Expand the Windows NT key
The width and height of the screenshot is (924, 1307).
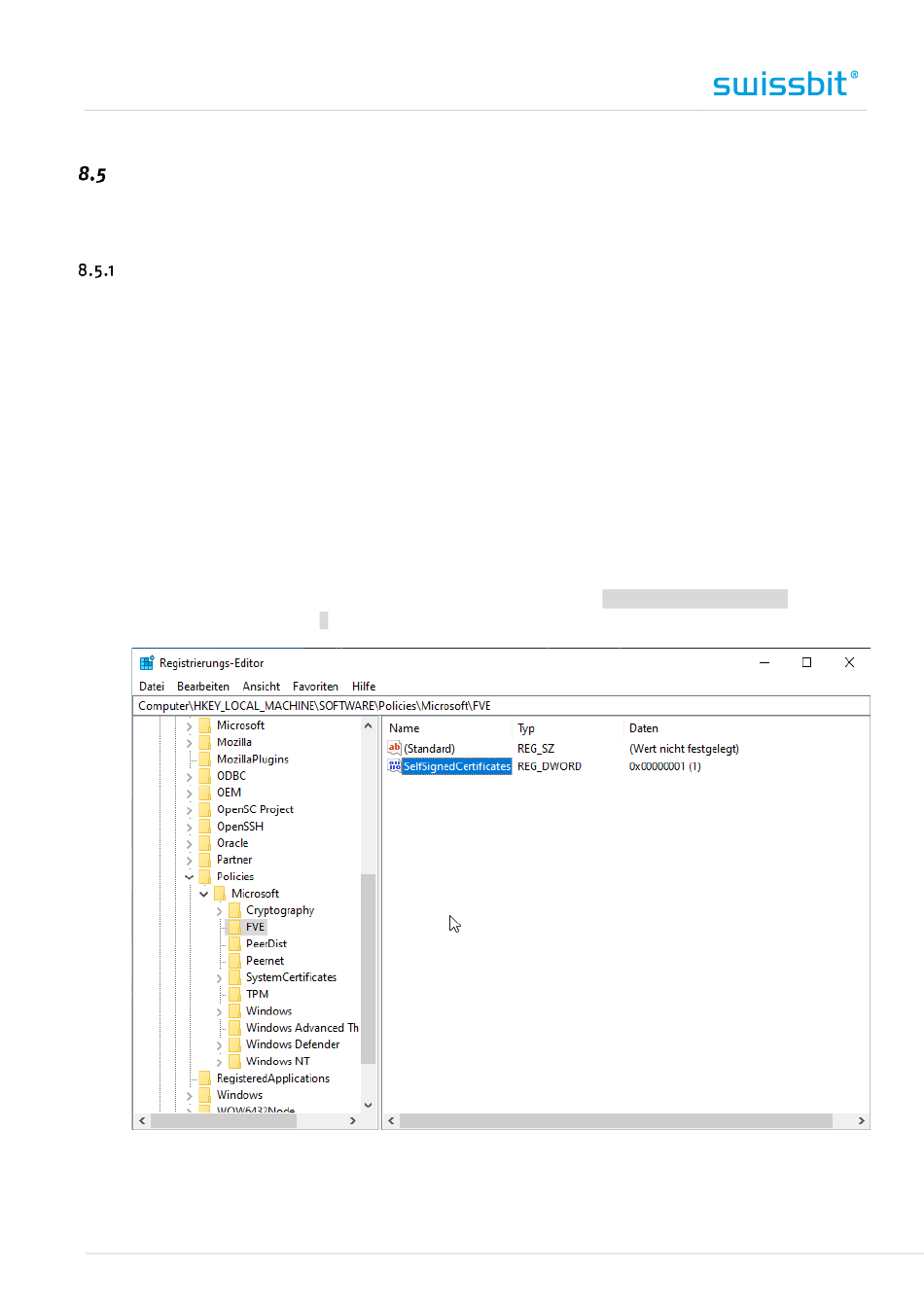(x=219, y=1062)
